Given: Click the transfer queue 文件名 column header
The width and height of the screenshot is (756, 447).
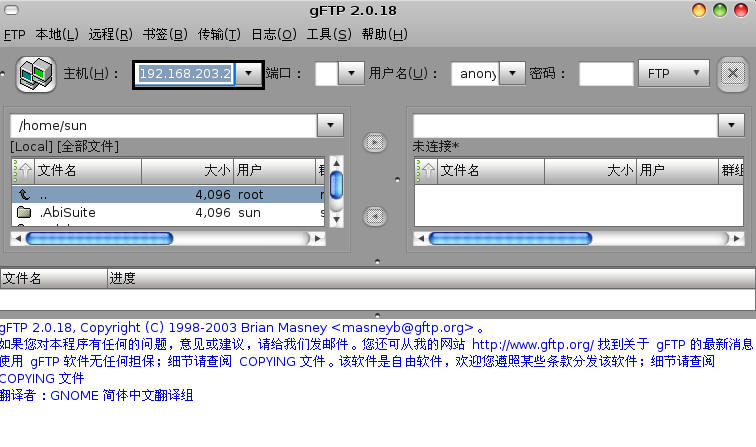Looking at the screenshot, I should click(54, 278).
